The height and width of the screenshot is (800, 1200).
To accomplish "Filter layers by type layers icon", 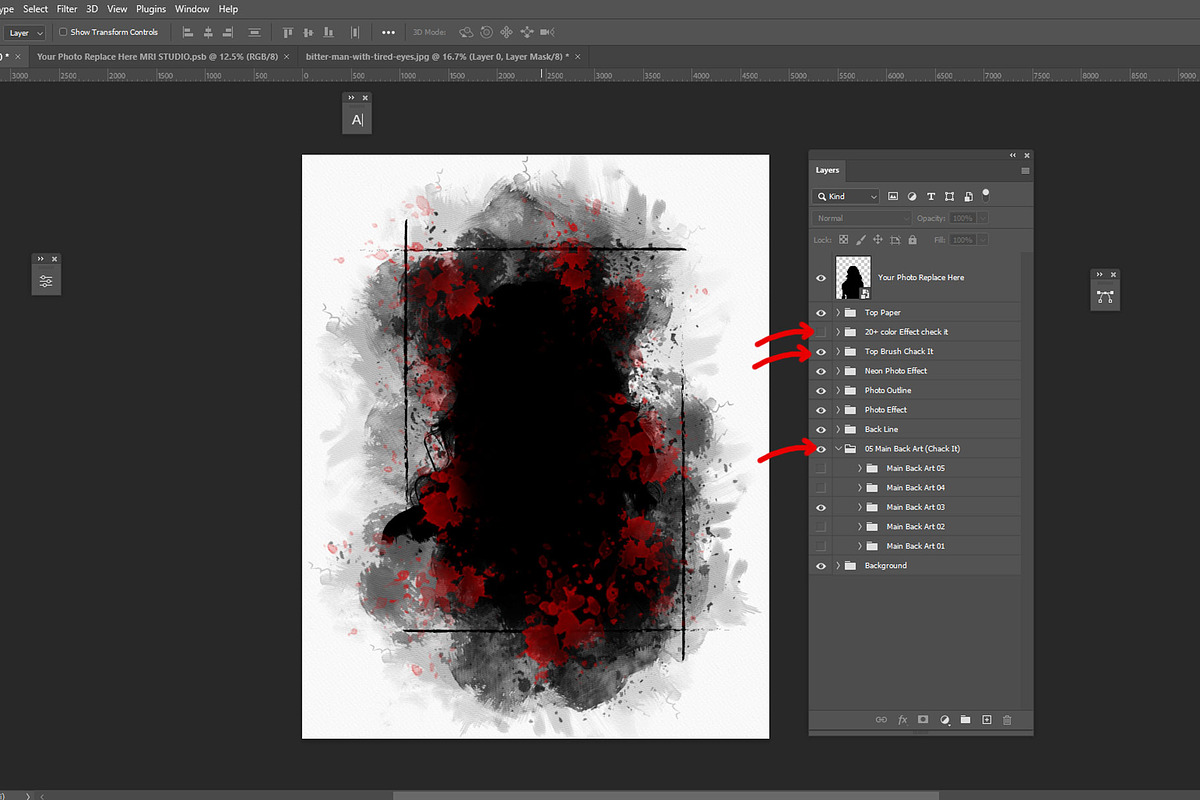I will tap(931, 196).
